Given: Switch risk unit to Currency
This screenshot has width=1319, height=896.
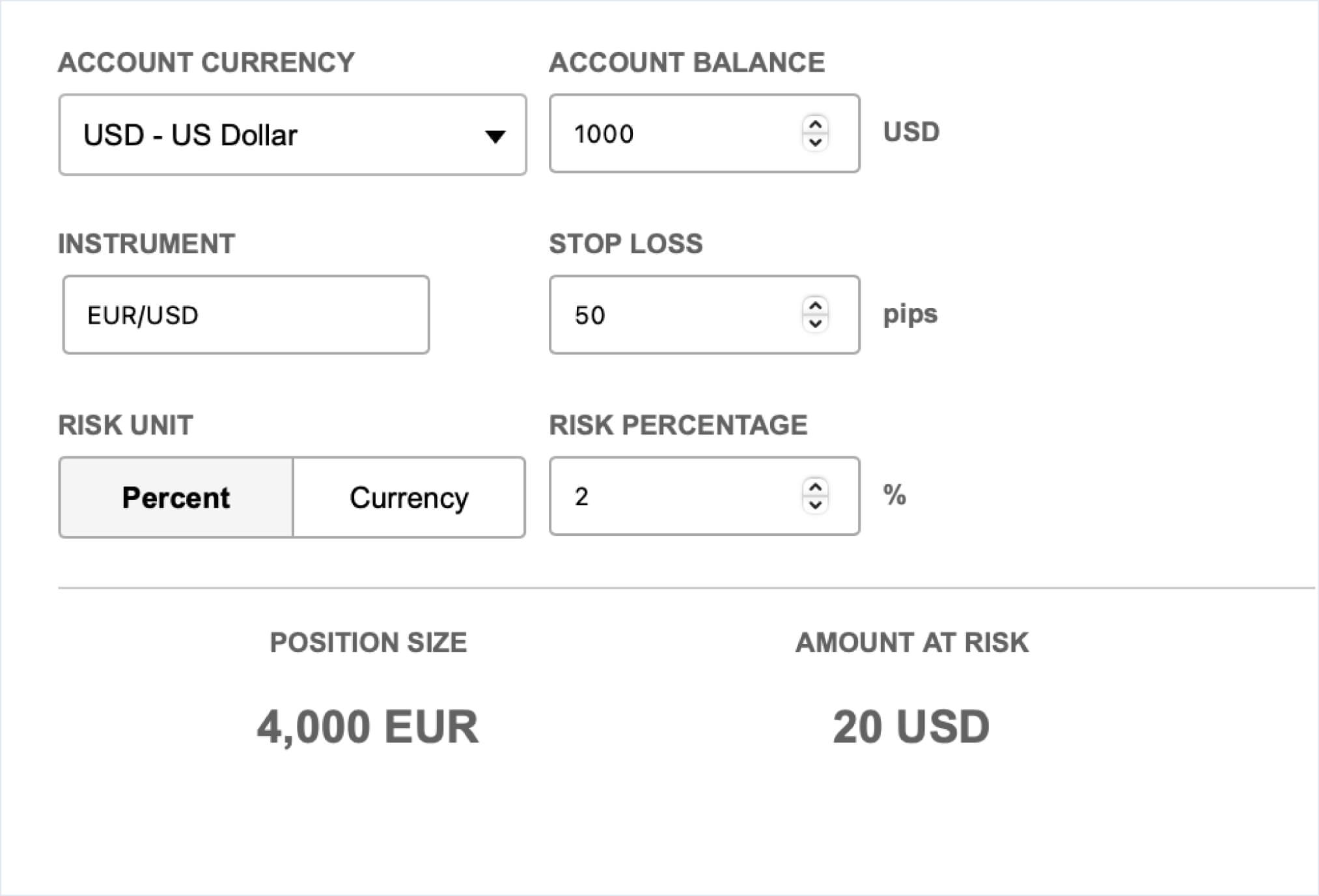Looking at the screenshot, I should [x=409, y=497].
